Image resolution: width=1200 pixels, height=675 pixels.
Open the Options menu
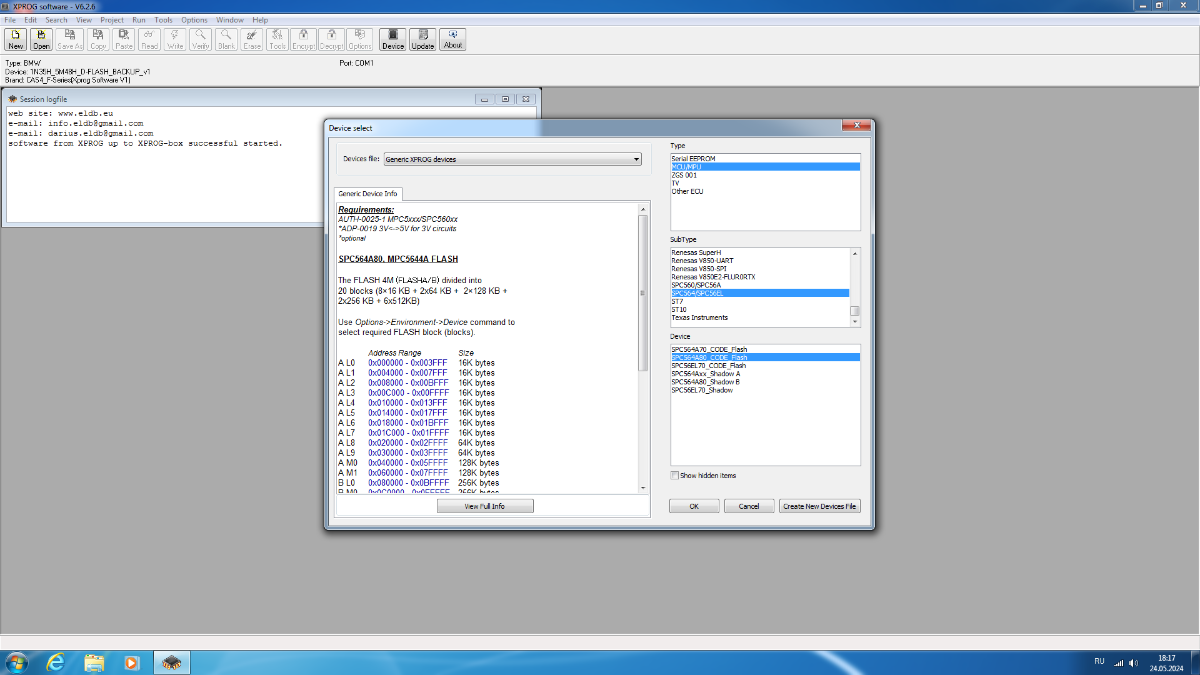194,20
